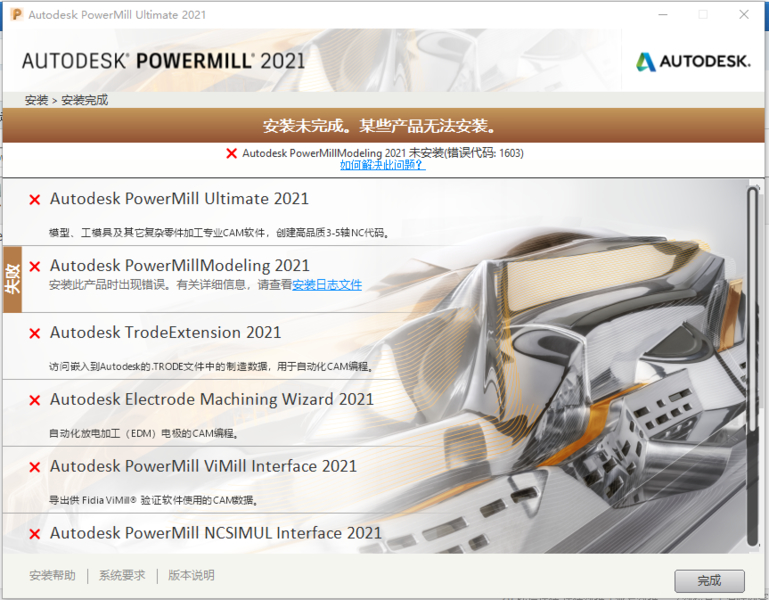The image size is (769, 600).
Task: Click the Autodesk logo in header
Action: (693, 61)
